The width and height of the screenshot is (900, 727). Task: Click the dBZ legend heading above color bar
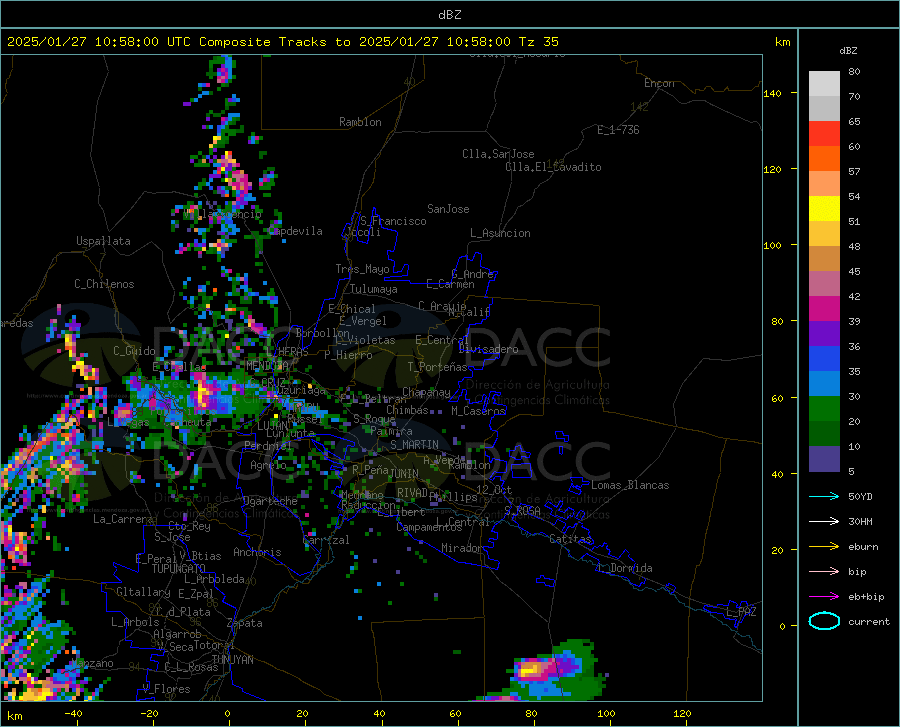click(x=848, y=50)
